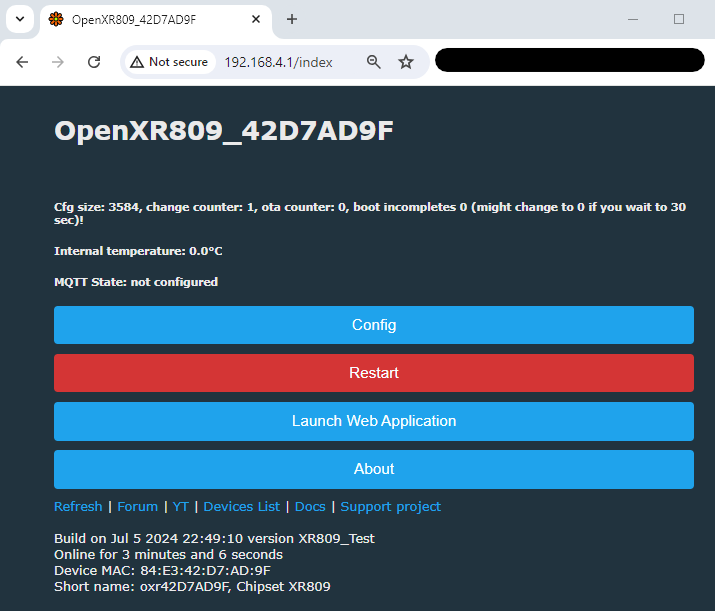
Task: Minimize the browser window
Action: coord(633,19)
